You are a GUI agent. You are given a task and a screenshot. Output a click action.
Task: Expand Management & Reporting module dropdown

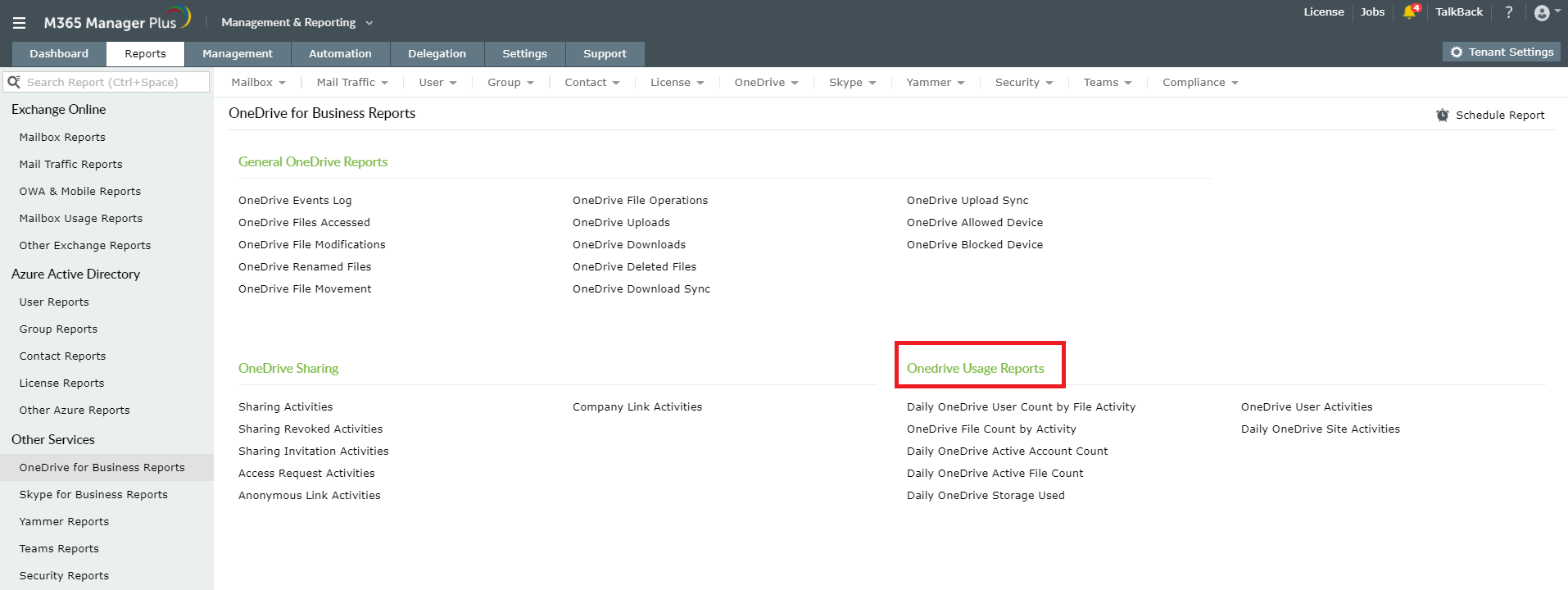pyautogui.click(x=297, y=22)
